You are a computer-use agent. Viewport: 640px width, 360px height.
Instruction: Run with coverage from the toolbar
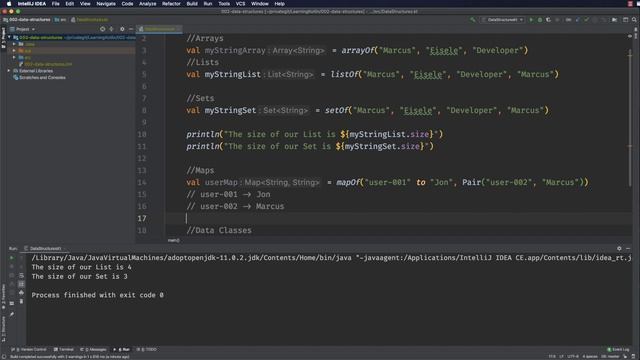tap(548, 20)
